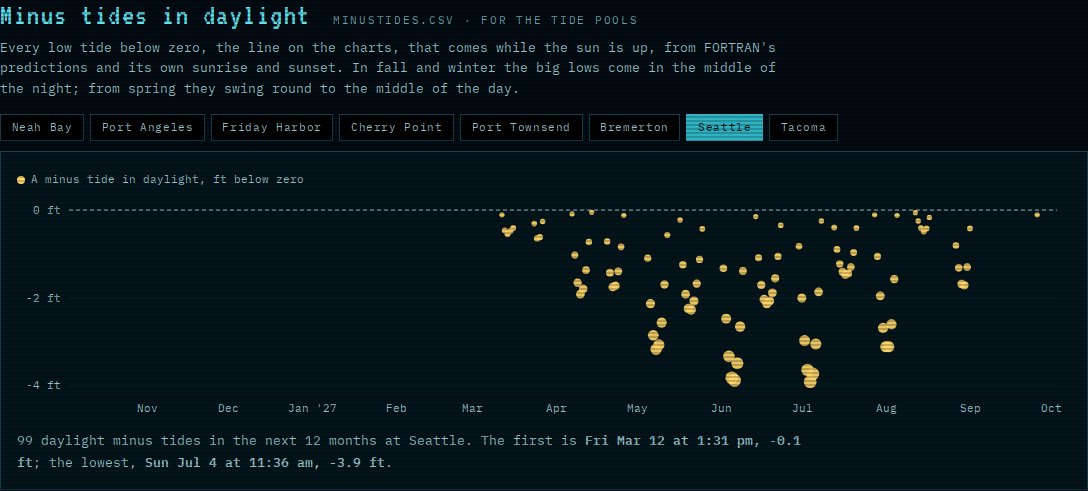Choose the Cherry Point tab
The width and height of the screenshot is (1088, 491).
[x=396, y=128]
